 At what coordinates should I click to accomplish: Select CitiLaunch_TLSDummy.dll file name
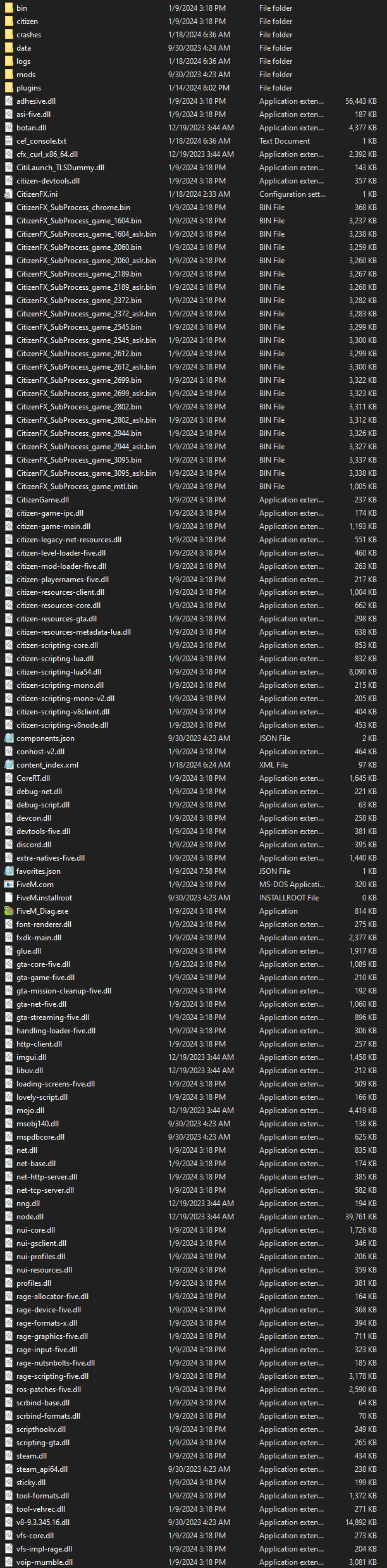click(x=61, y=167)
